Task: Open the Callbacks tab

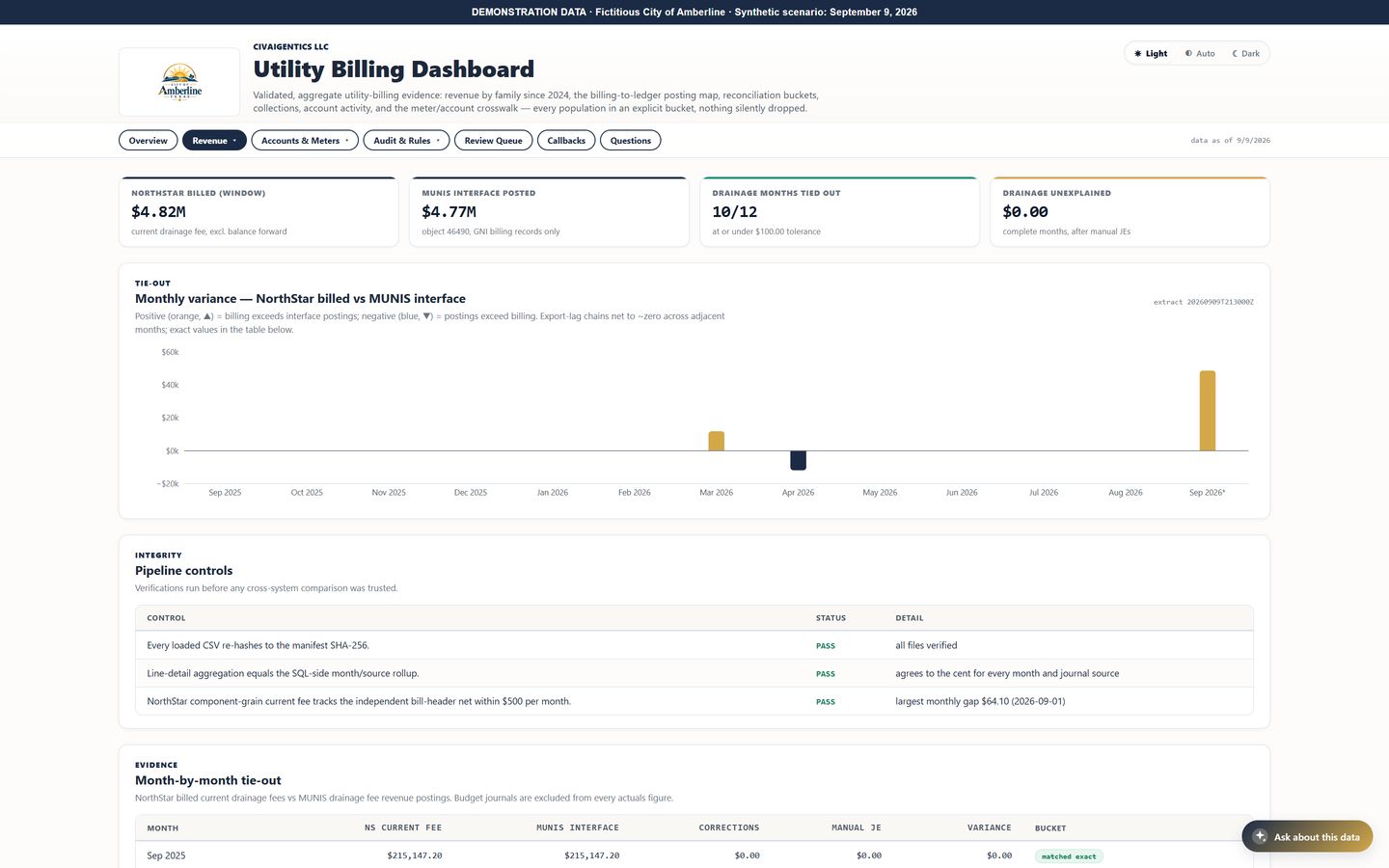Action: tap(566, 140)
